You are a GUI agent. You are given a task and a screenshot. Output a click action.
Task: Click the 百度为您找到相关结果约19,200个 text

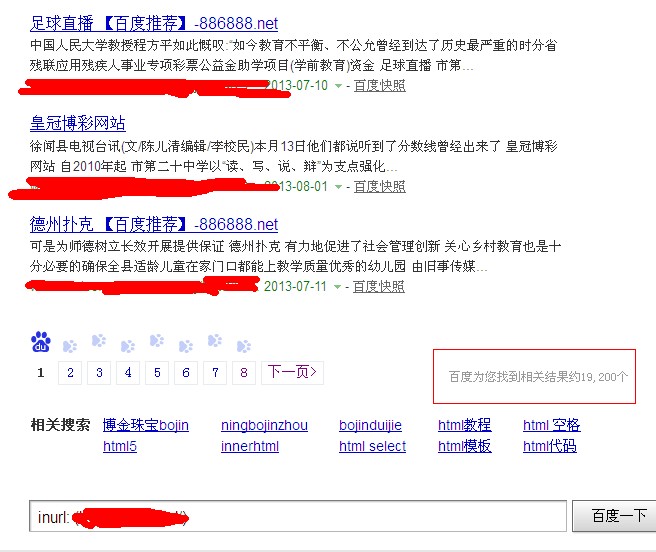pyautogui.click(x=538, y=377)
